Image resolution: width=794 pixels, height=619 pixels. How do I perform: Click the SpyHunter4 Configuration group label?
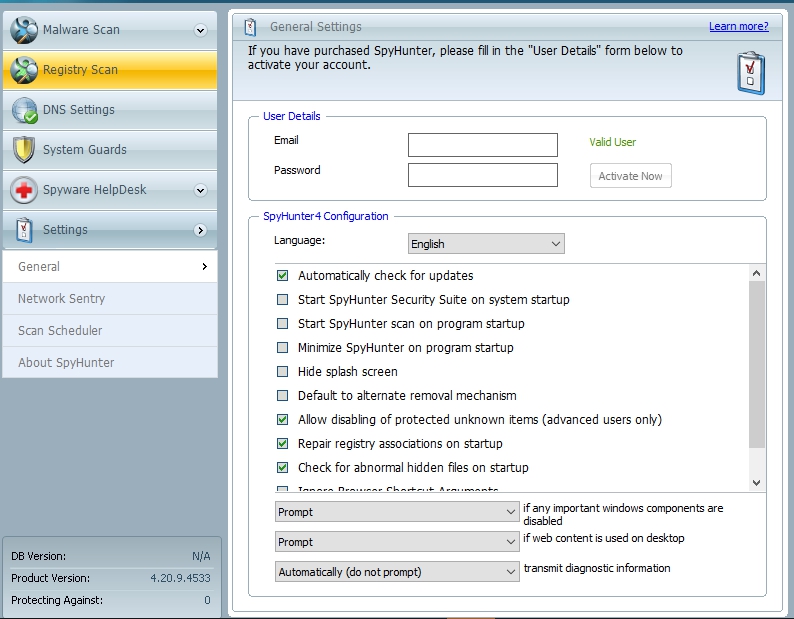coord(326,216)
